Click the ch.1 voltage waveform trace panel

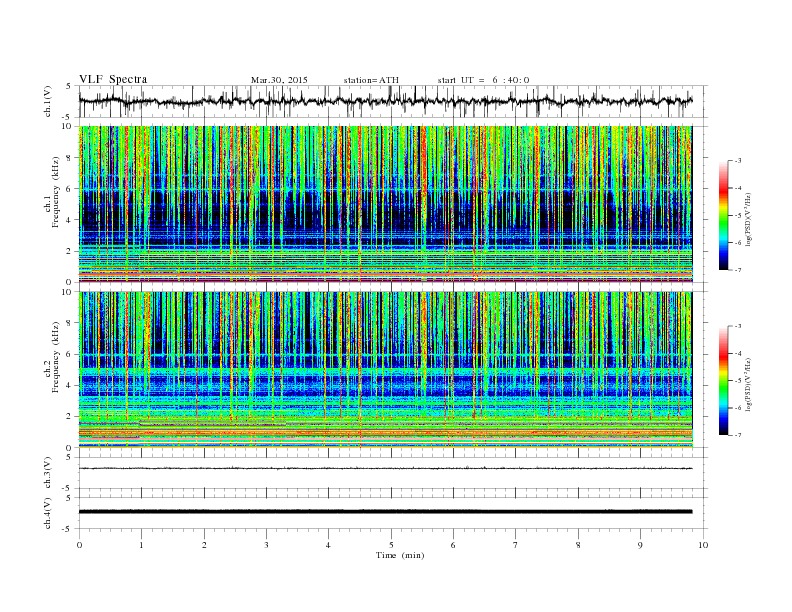(x=393, y=101)
